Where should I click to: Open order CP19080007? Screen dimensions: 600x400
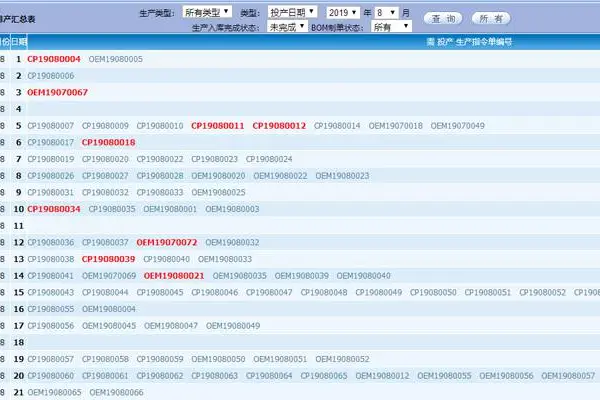point(51,126)
